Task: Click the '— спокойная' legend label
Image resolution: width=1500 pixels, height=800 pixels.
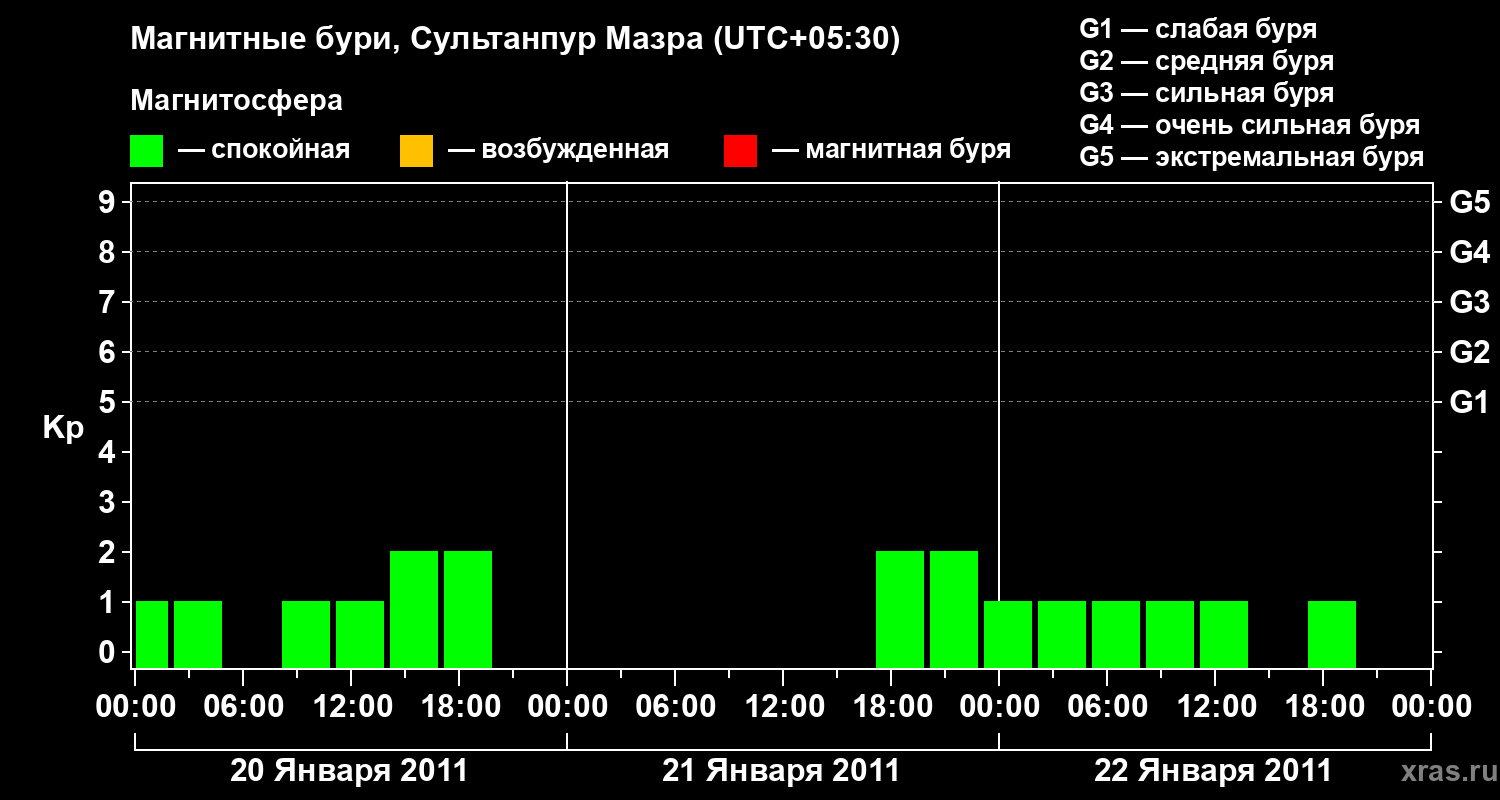Action: pyautogui.click(x=264, y=151)
